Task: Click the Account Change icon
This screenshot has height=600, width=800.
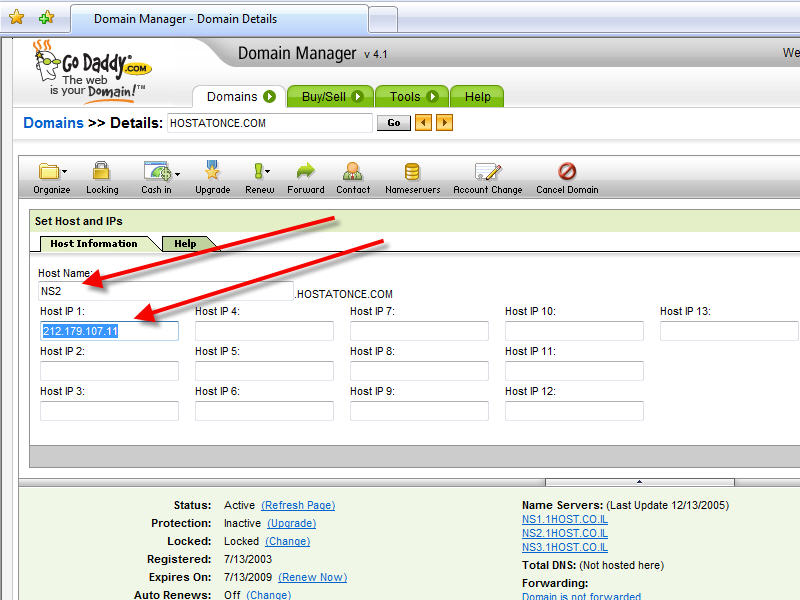Action: [487, 172]
